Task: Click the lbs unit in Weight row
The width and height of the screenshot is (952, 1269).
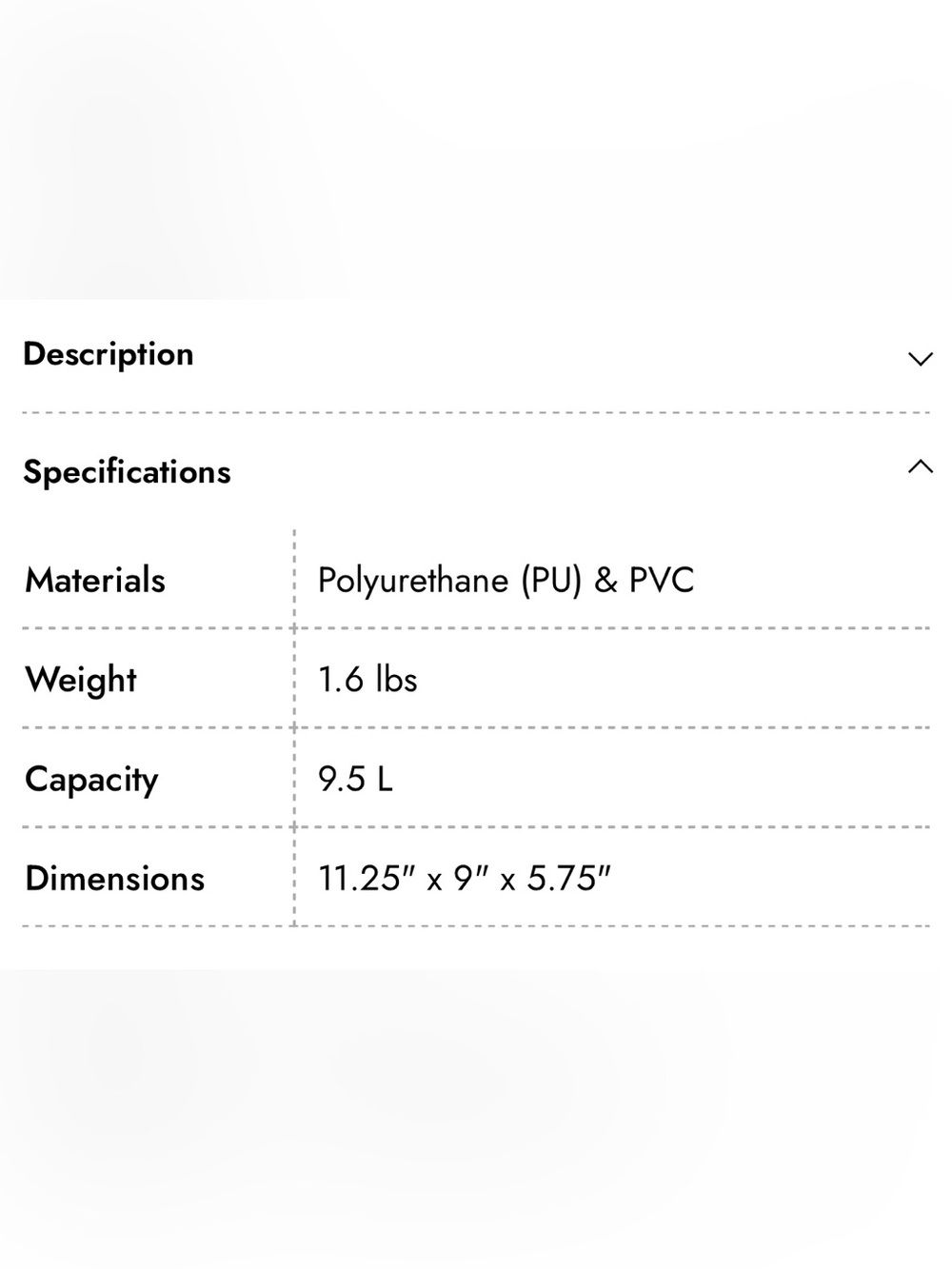Action: (396, 680)
